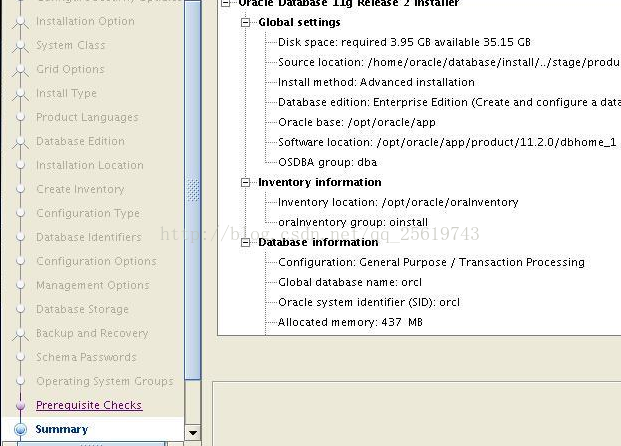The image size is (621, 446).
Task: Click the Prerequisite Checks step marker
Action: click(20, 405)
